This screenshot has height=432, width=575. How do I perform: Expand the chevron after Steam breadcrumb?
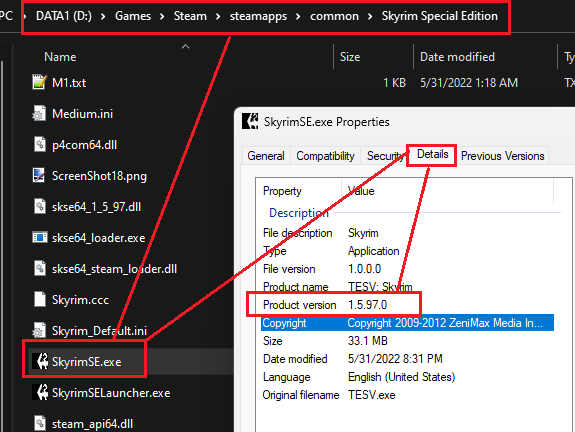[218, 16]
